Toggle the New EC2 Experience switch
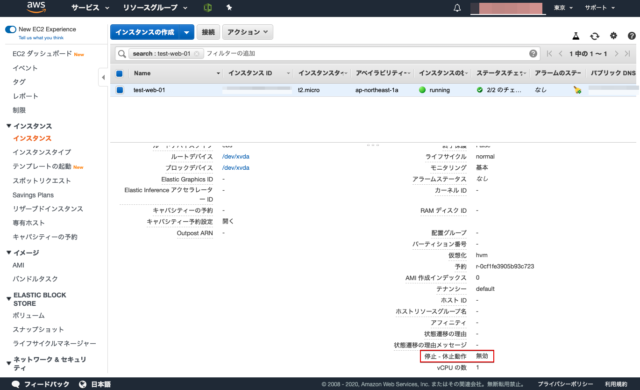The width and height of the screenshot is (640, 390). [x=11, y=29]
